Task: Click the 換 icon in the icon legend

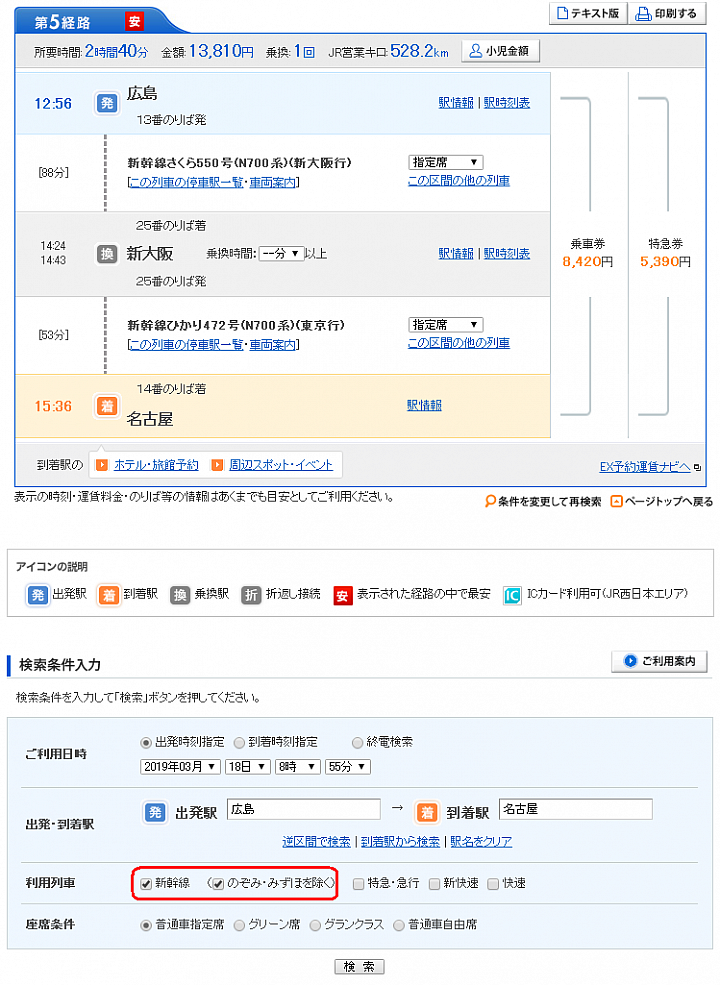Action: pos(180,594)
